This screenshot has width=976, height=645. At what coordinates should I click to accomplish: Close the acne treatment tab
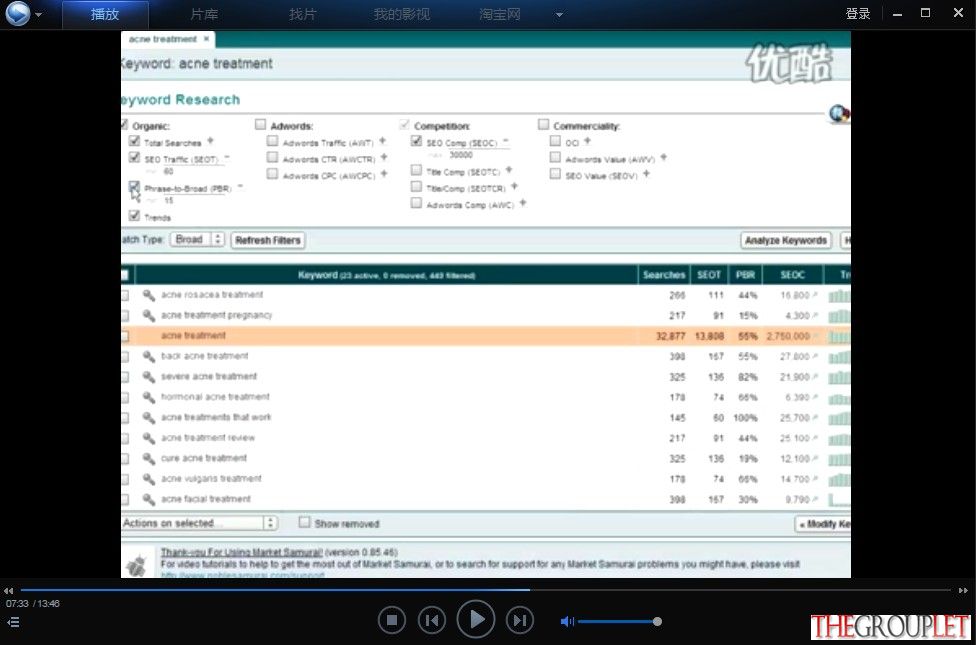pyautogui.click(x=206, y=39)
